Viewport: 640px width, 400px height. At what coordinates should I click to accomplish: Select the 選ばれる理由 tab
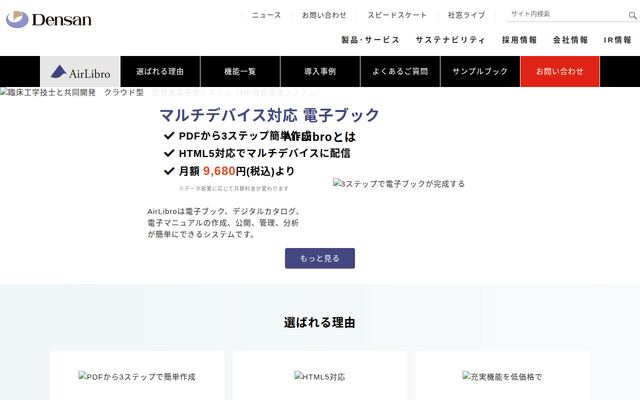160,71
